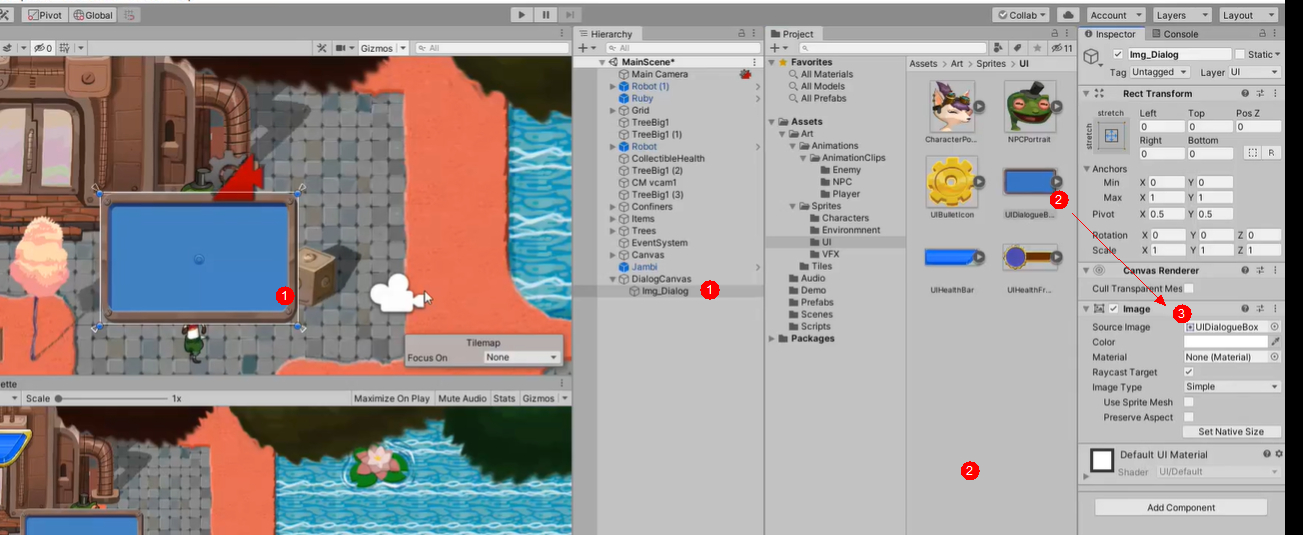Open the Account dropdown
The width and height of the screenshot is (1303, 535).
pos(1114,15)
